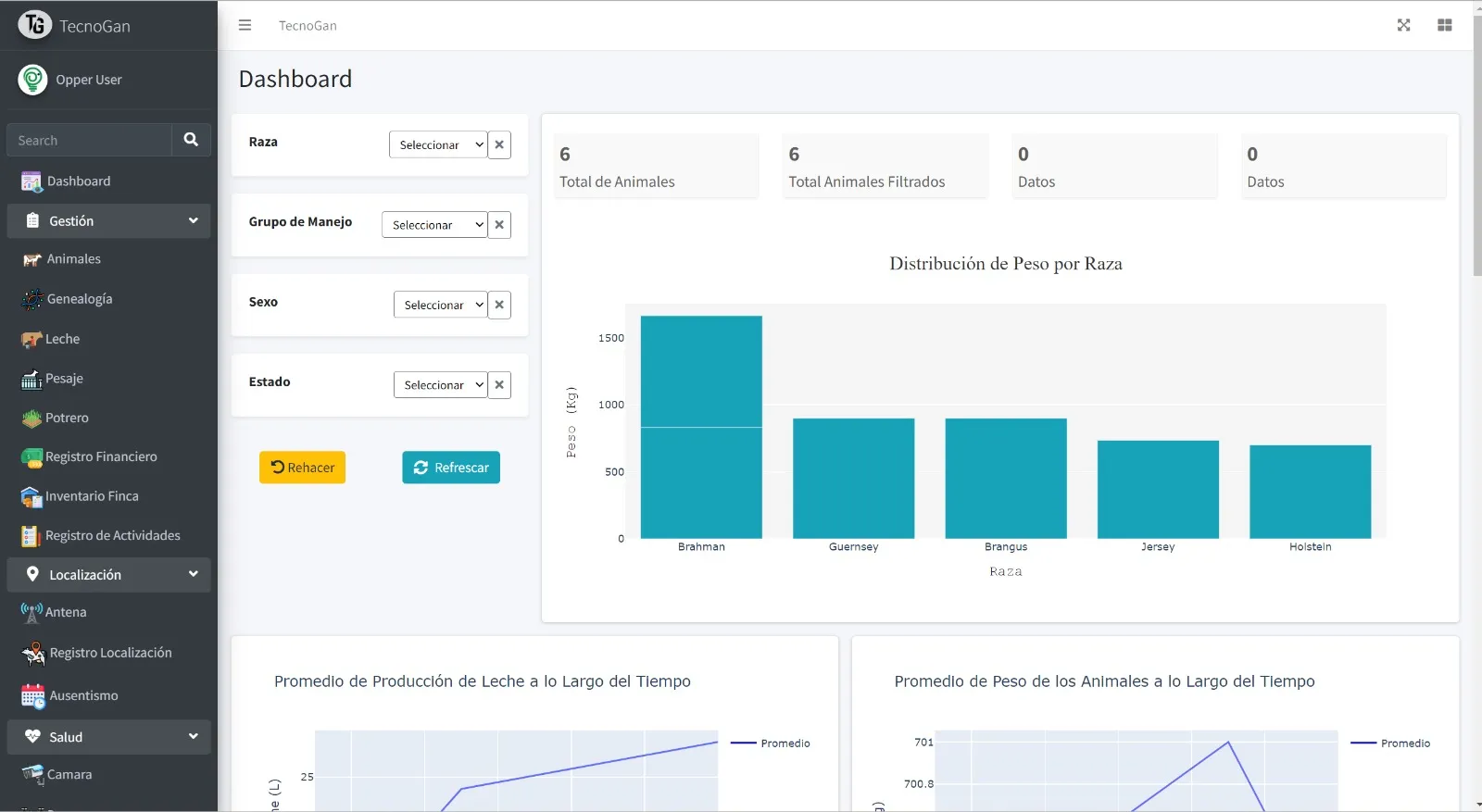Image resolution: width=1482 pixels, height=812 pixels.
Task: Open the Grupo de Manejo dropdown
Action: click(x=434, y=224)
